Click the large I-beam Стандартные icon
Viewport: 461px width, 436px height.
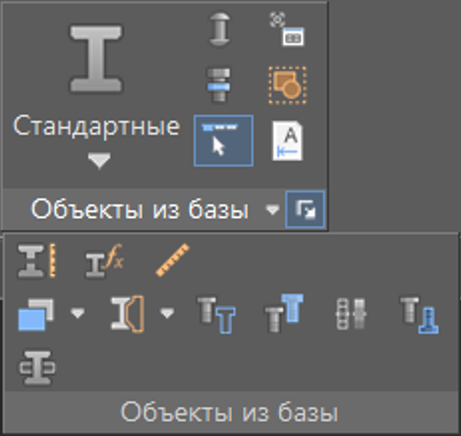tap(96, 59)
